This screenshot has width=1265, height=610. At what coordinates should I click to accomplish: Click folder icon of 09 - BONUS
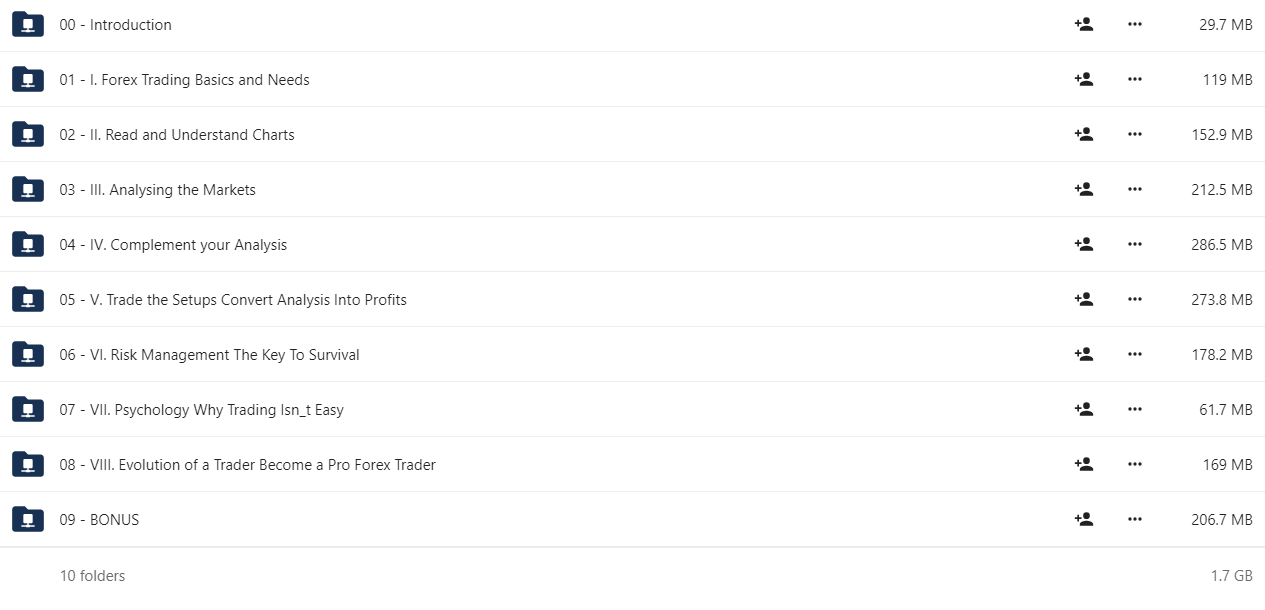[28, 519]
